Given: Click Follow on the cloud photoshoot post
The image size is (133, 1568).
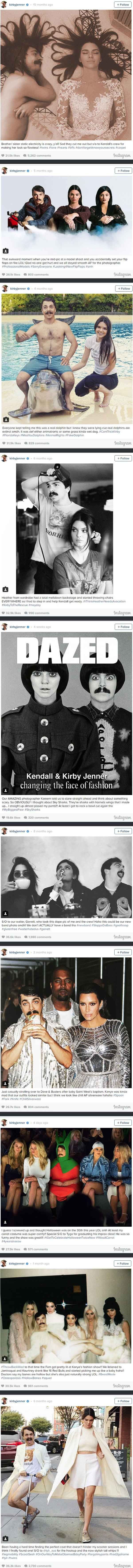Looking at the screenshot, I should click(123, 171).
